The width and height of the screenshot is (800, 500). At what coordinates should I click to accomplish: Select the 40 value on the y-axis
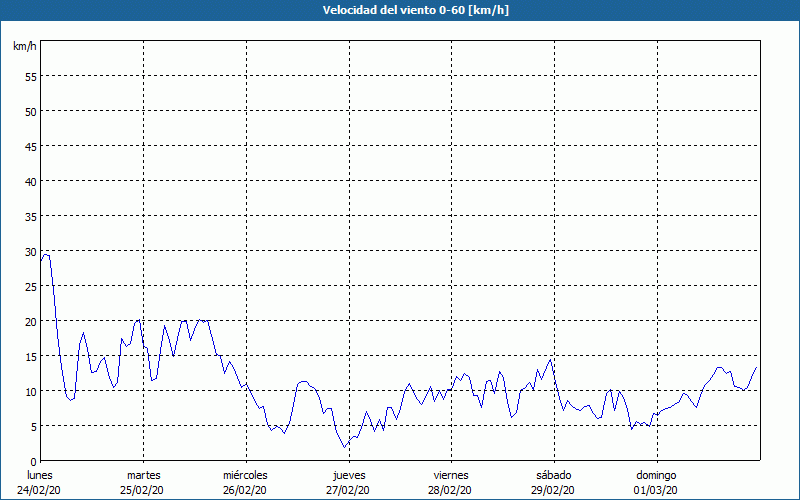click(31, 182)
